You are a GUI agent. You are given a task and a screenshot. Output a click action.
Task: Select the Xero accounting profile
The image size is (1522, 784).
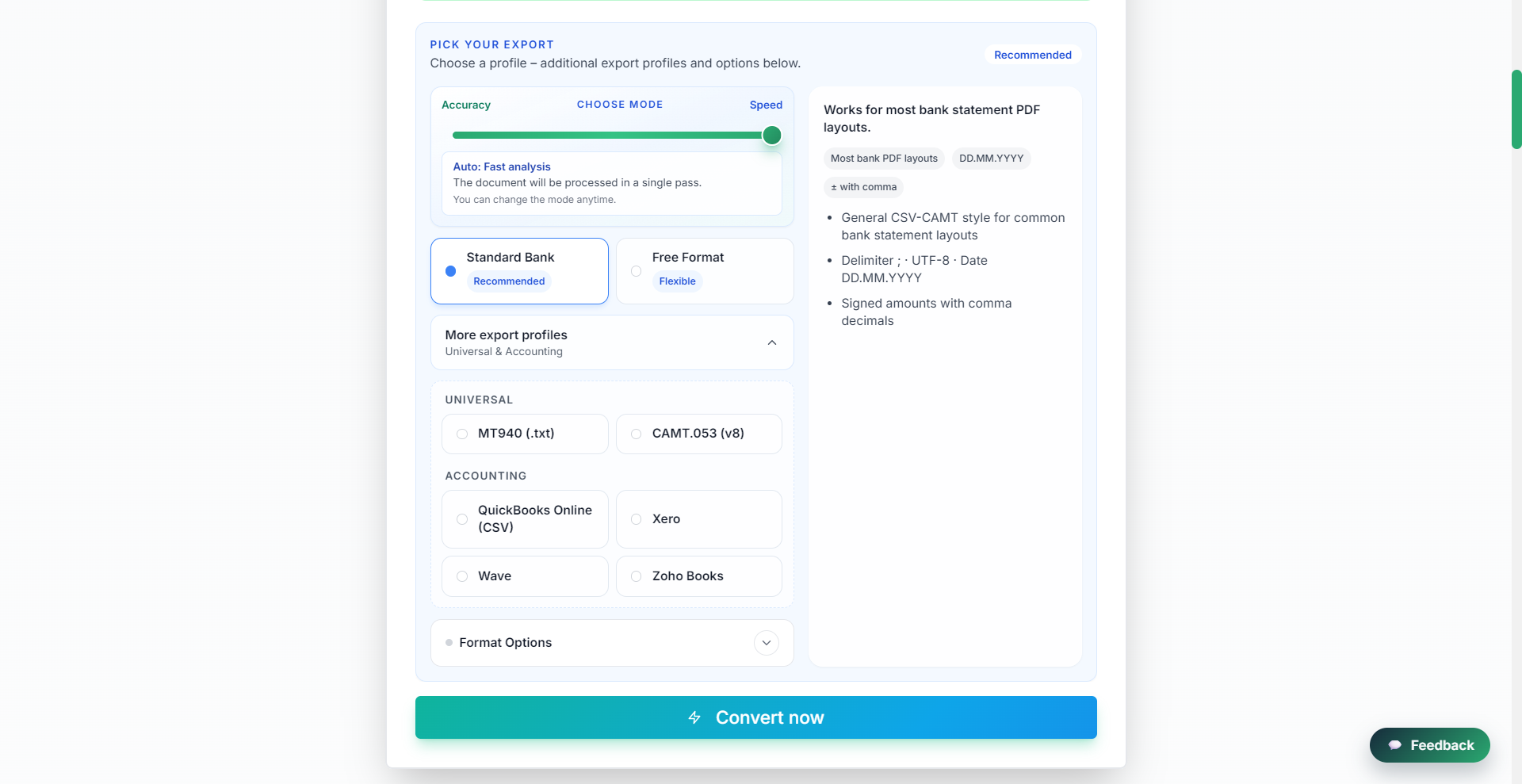coord(699,519)
